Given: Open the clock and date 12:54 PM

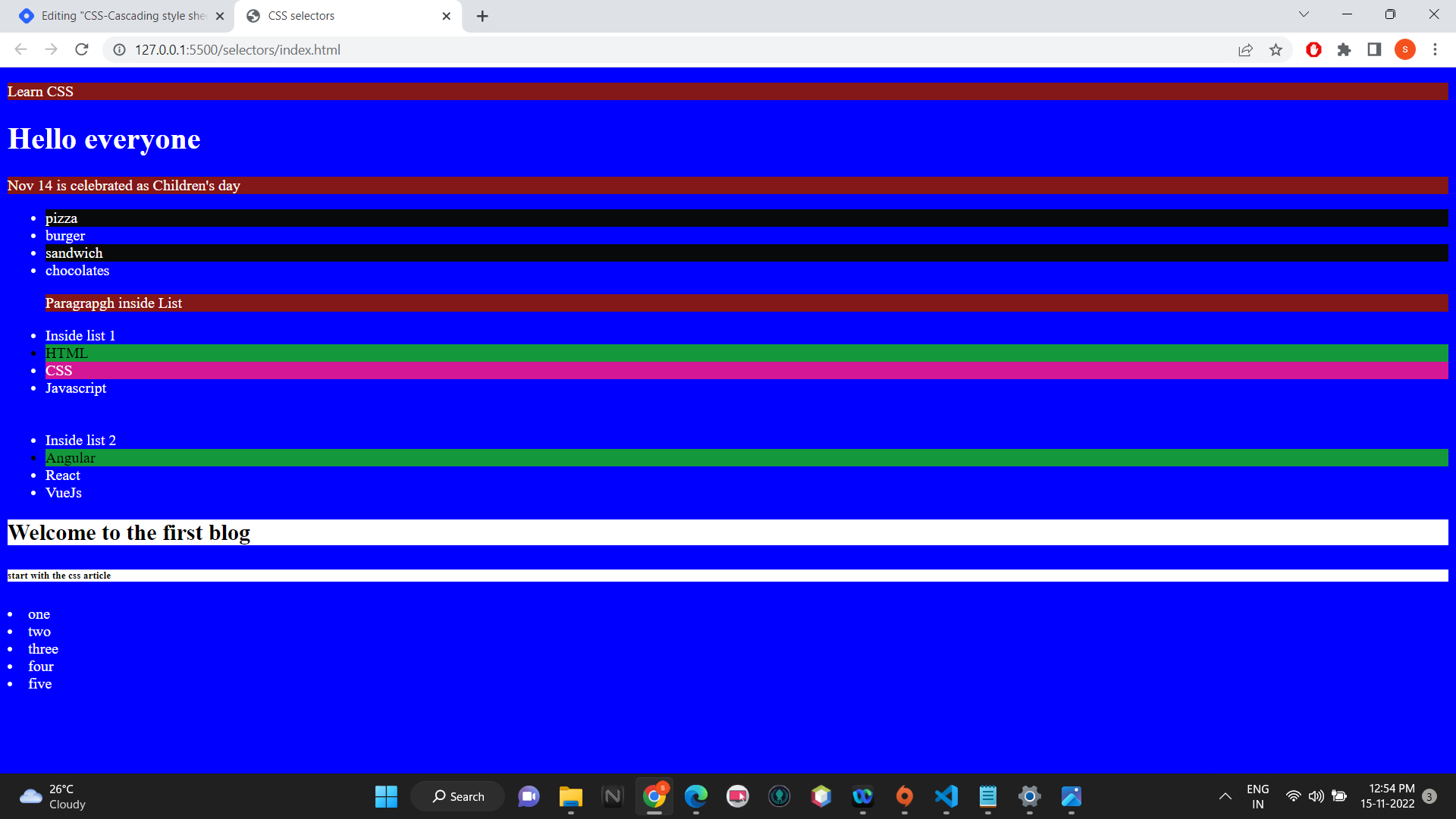Looking at the screenshot, I should (x=1387, y=796).
